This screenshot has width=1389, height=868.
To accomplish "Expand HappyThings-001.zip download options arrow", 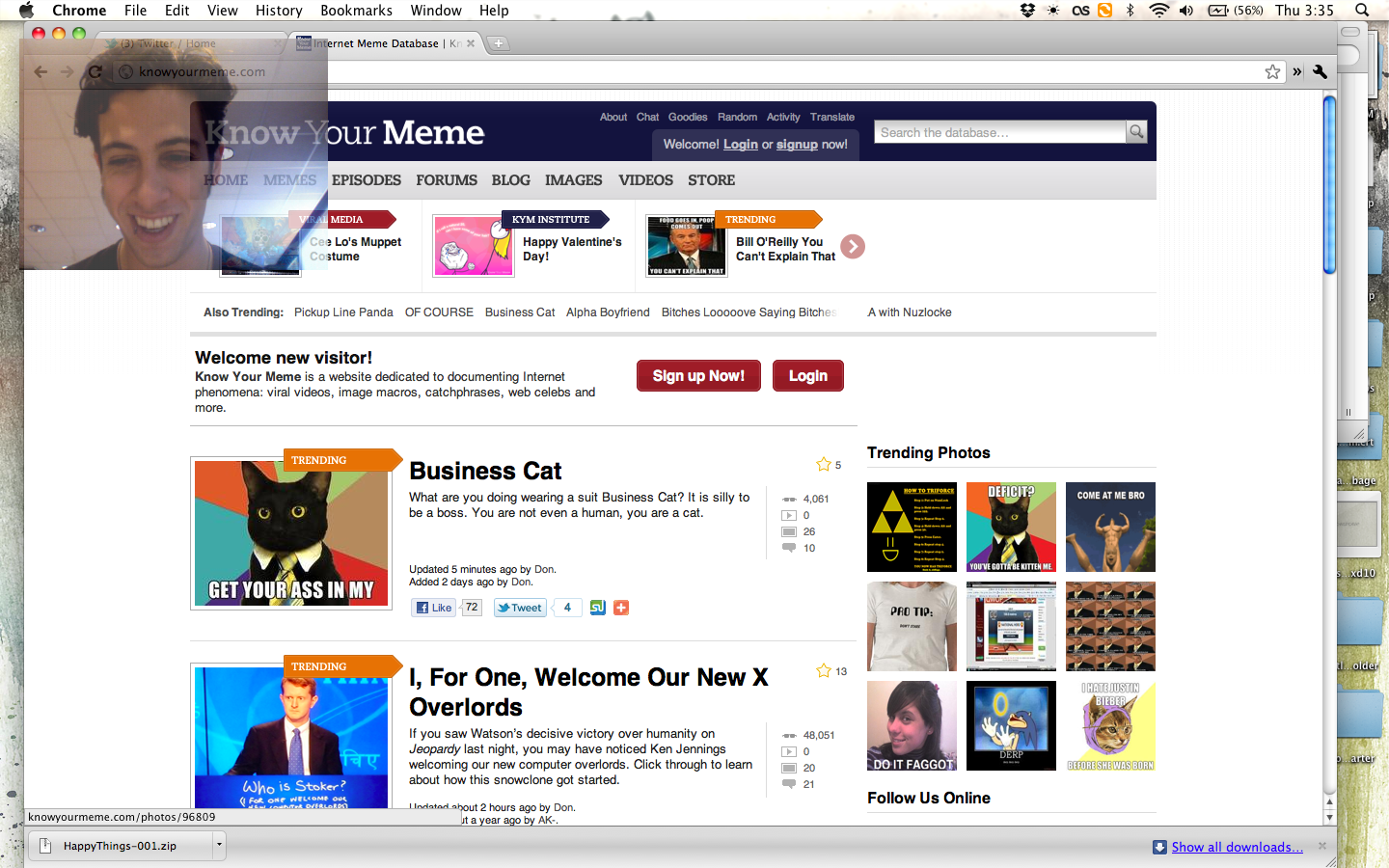I will pyautogui.click(x=219, y=846).
